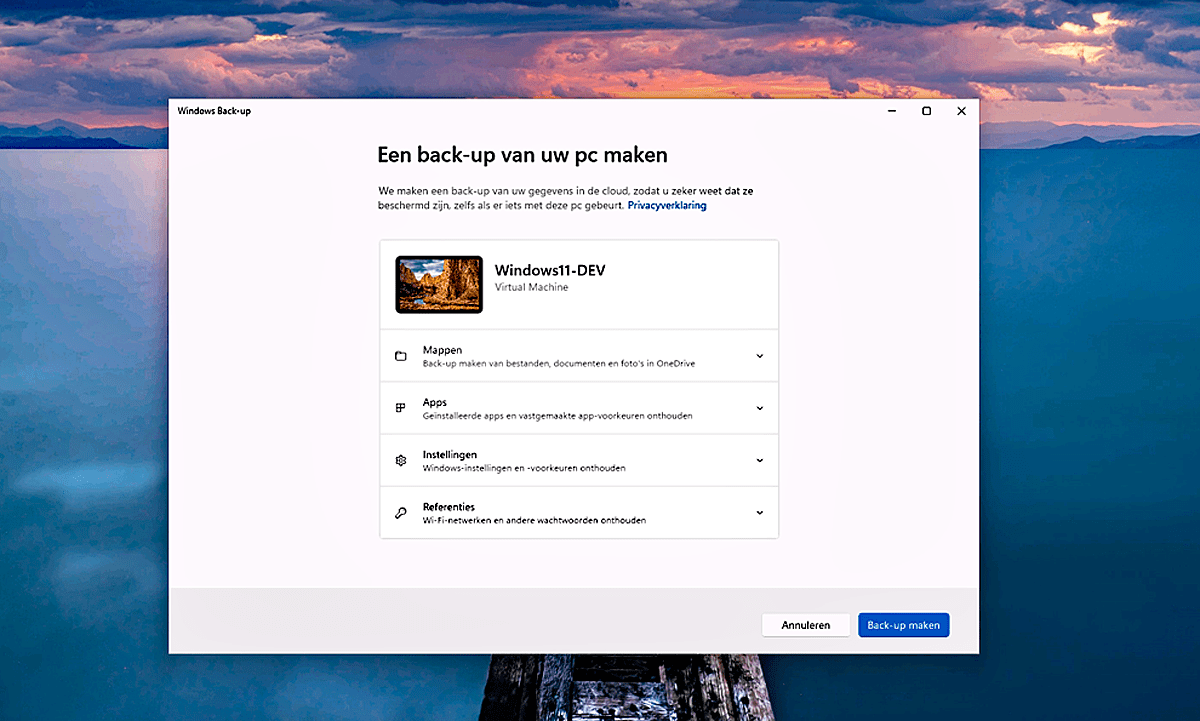Click the heading Een back-up van uw pc maken

click(x=522, y=155)
